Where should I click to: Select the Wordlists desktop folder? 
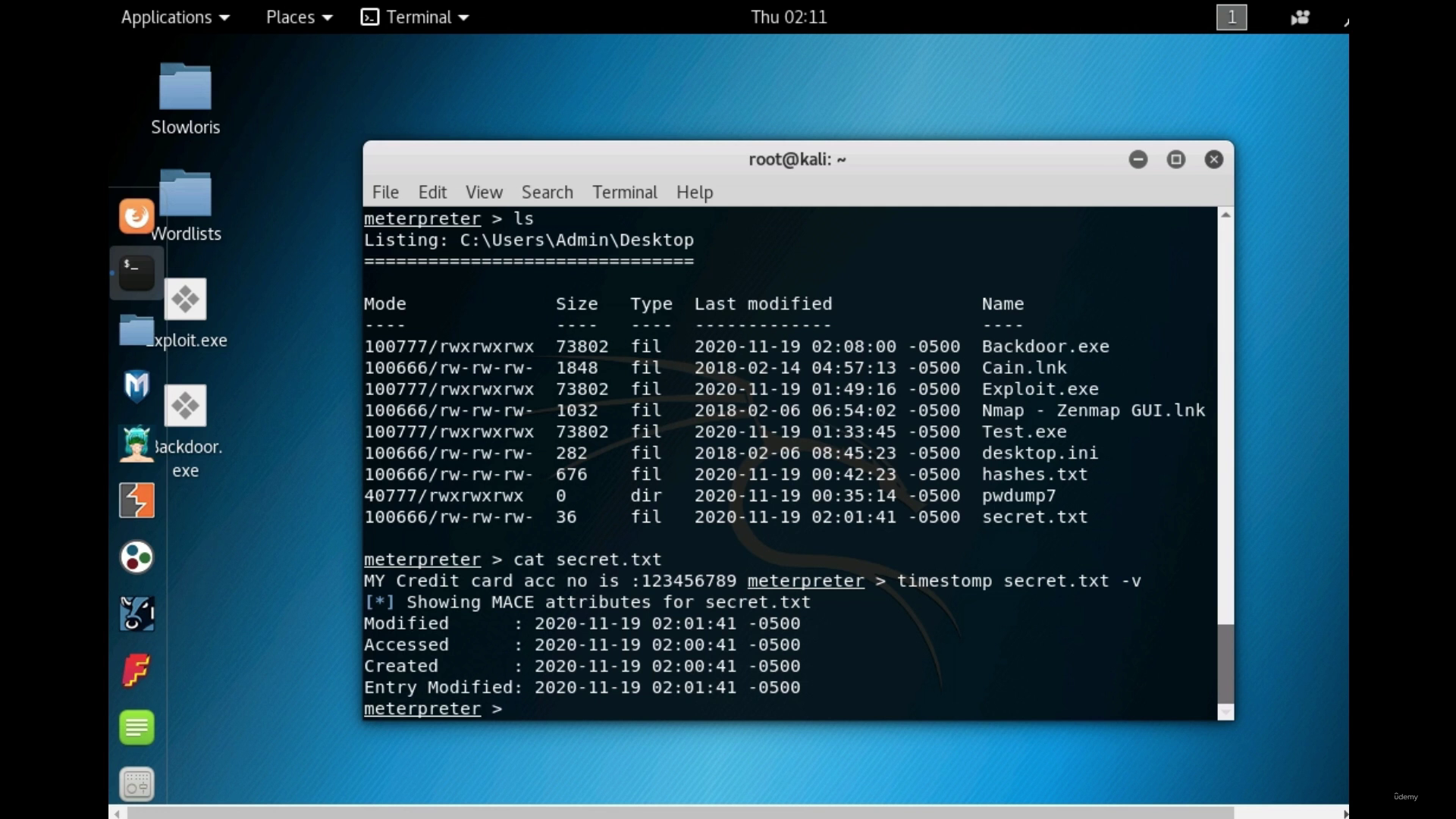tap(186, 206)
